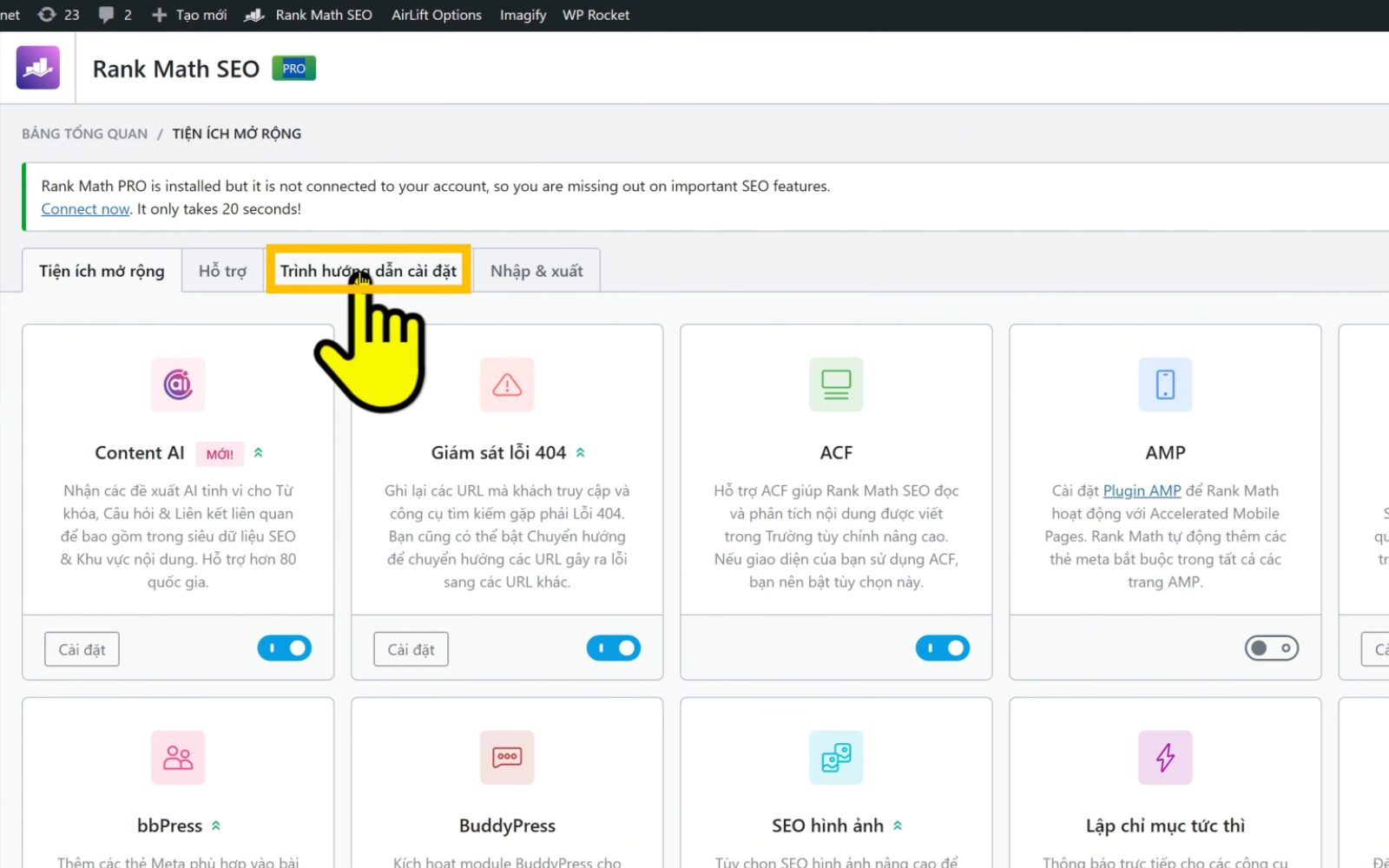The image size is (1389, 868).
Task: Enable the AMP module toggle
Action: click(1272, 648)
